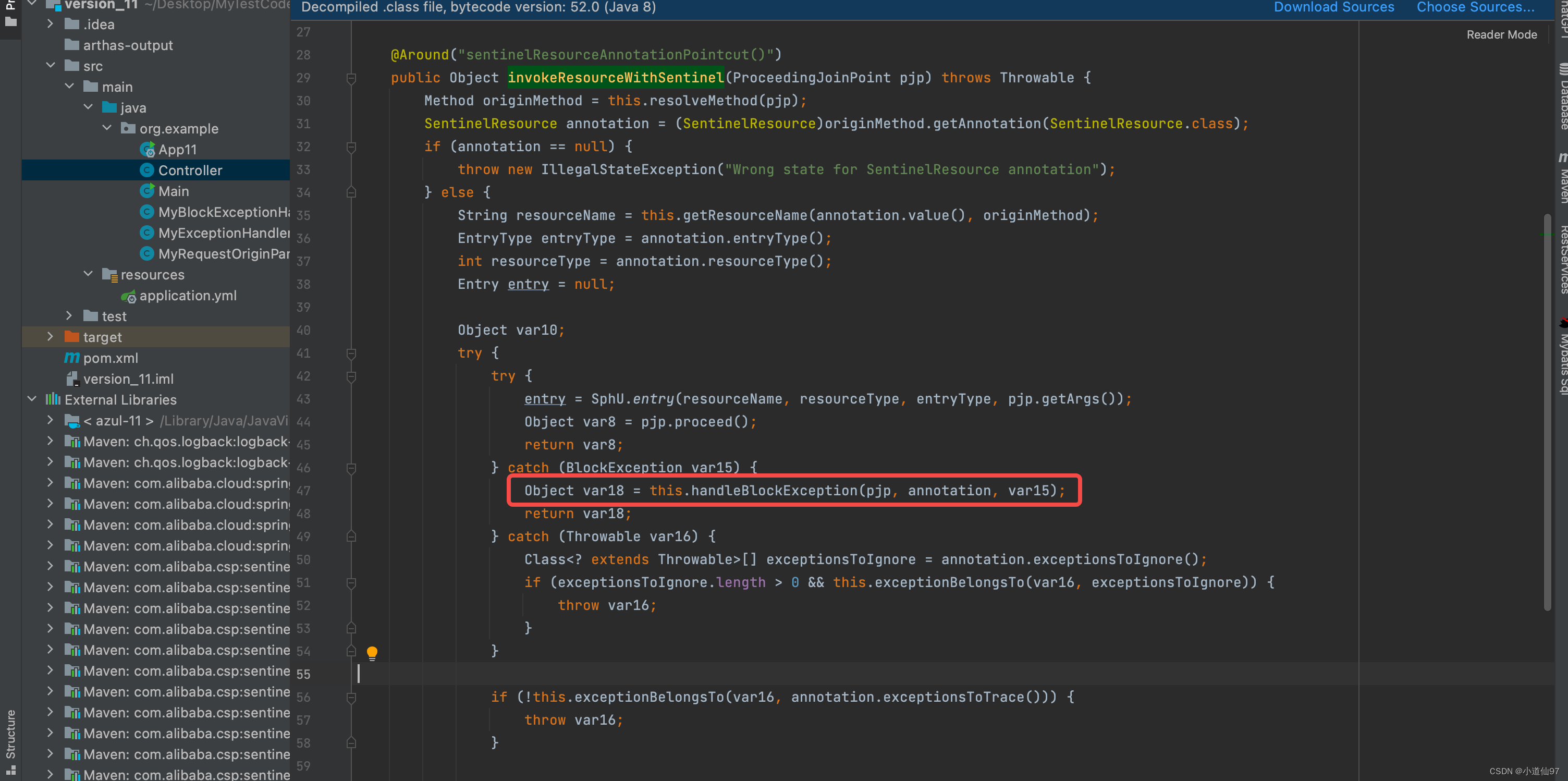Click the Maven panel icon

[1556, 179]
